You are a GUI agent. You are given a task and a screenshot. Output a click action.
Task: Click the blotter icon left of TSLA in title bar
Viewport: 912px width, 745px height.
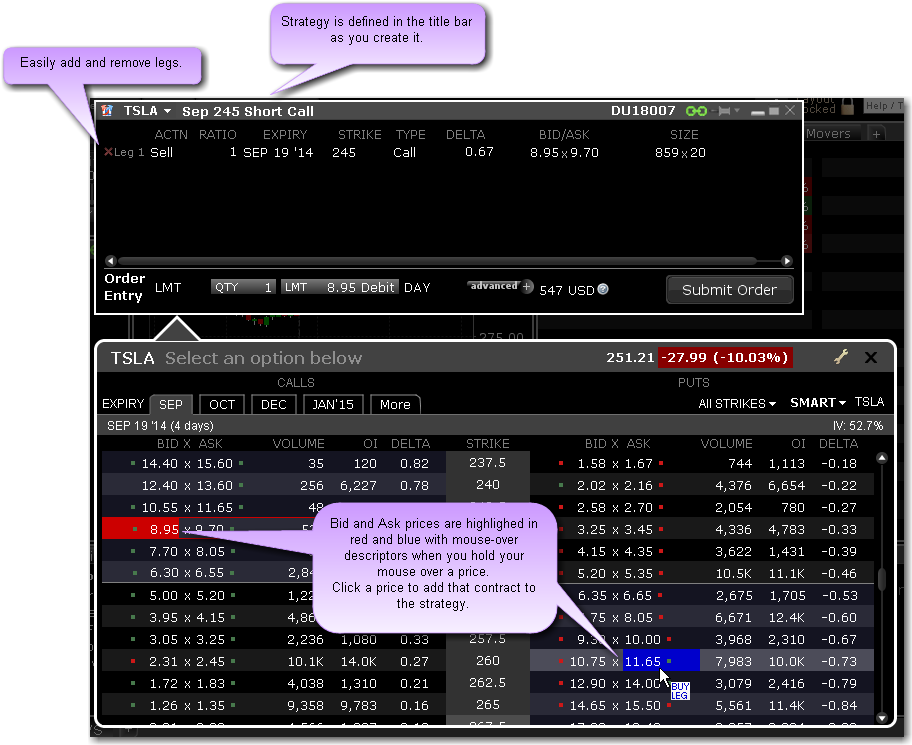(107, 111)
